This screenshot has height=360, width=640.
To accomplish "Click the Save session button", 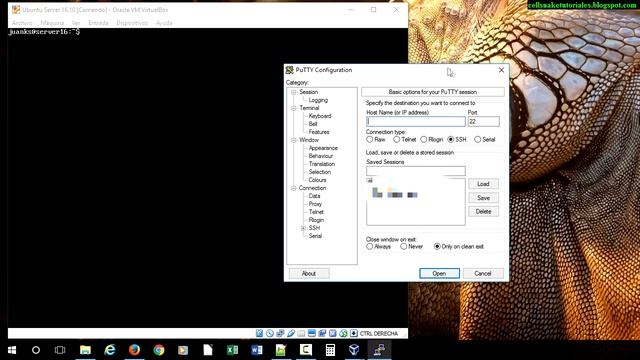I will pyautogui.click(x=483, y=198).
